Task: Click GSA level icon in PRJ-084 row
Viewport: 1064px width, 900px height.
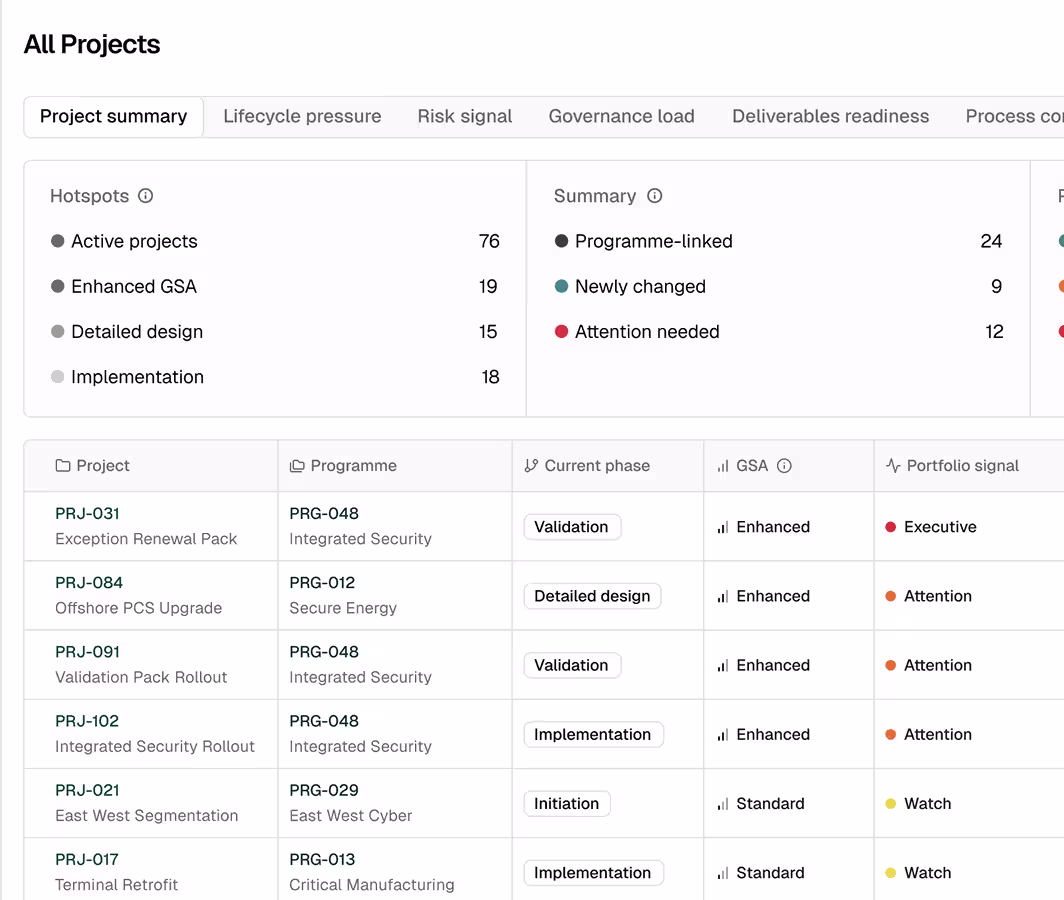Action: pyautogui.click(x=723, y=597)
